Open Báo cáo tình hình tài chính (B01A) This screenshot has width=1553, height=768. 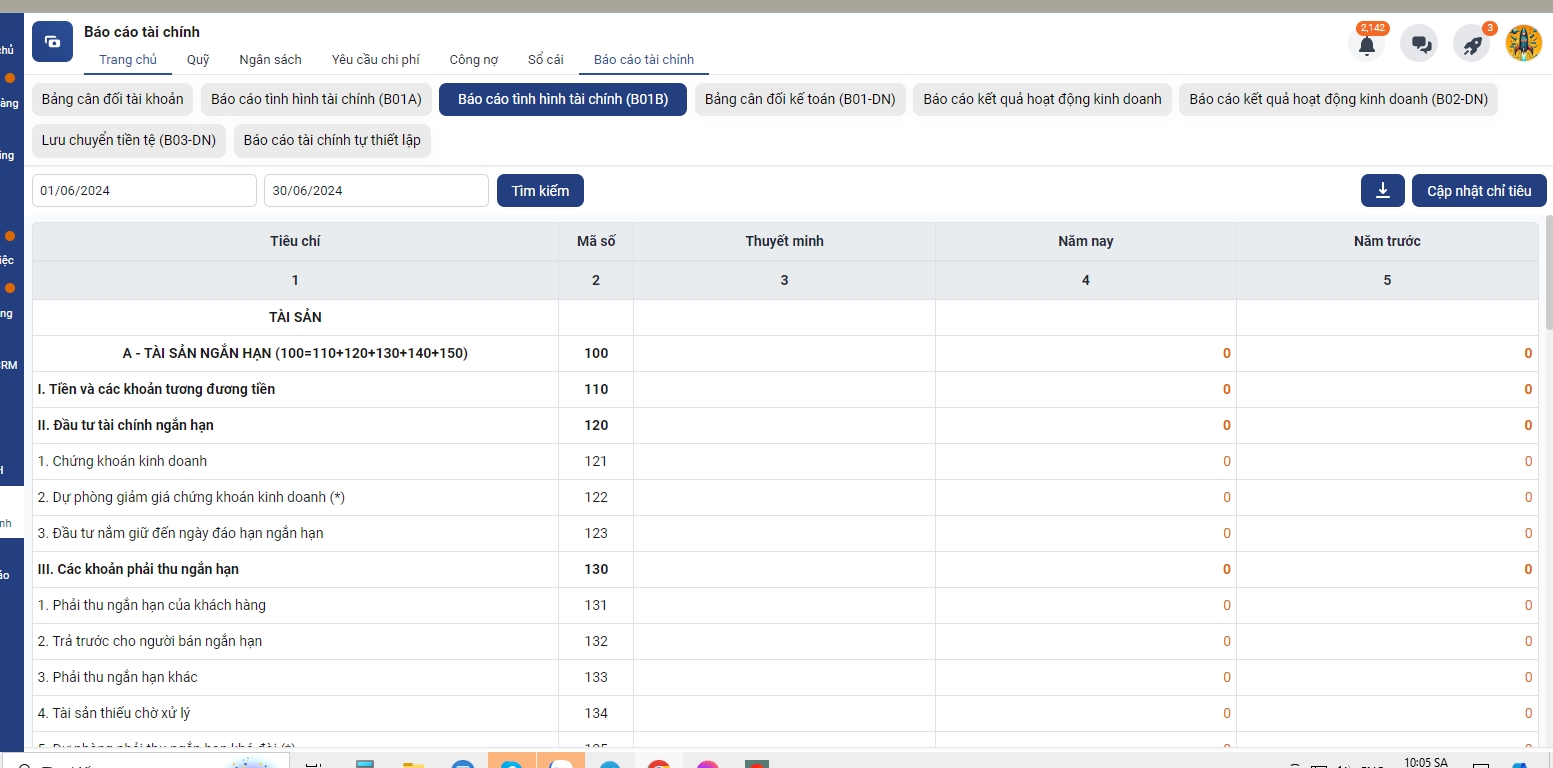316,99
